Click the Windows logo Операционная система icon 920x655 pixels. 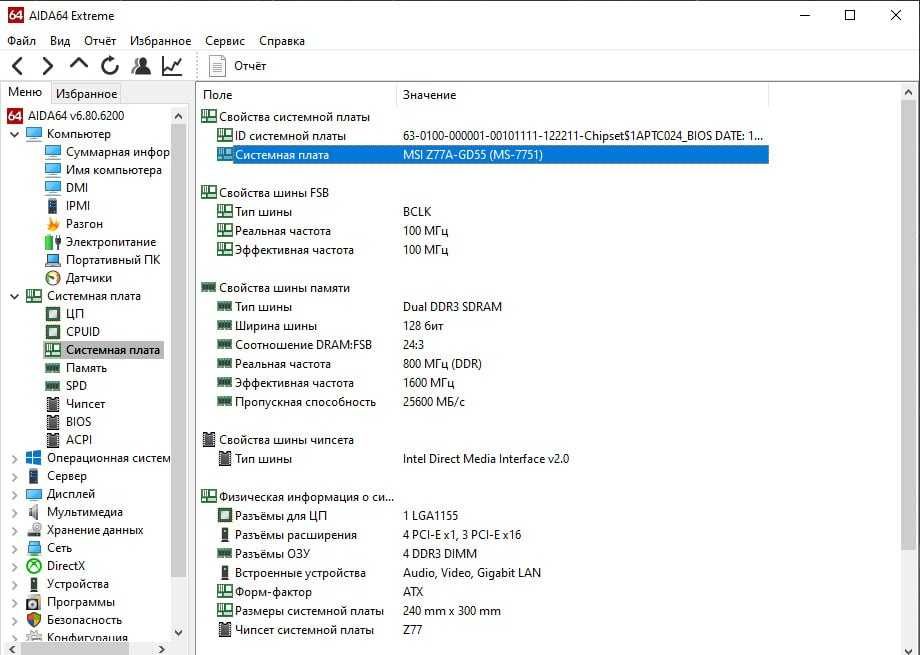click(x=33, y=458)
